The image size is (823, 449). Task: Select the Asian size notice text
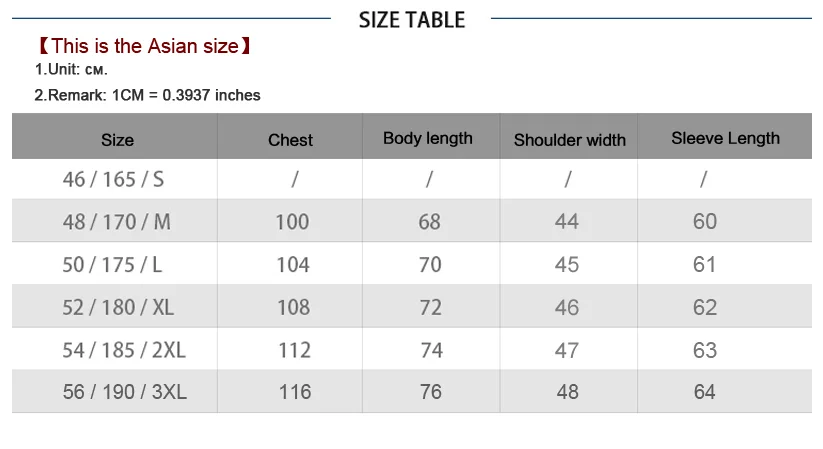coord(144,46)
